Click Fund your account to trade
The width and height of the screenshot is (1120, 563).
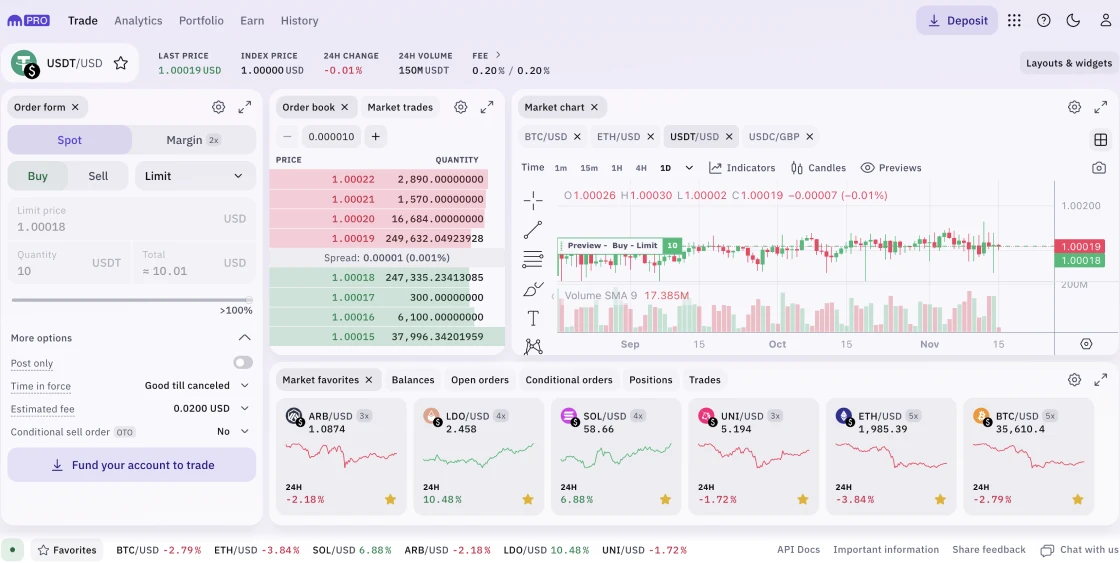tap(132, 465)
